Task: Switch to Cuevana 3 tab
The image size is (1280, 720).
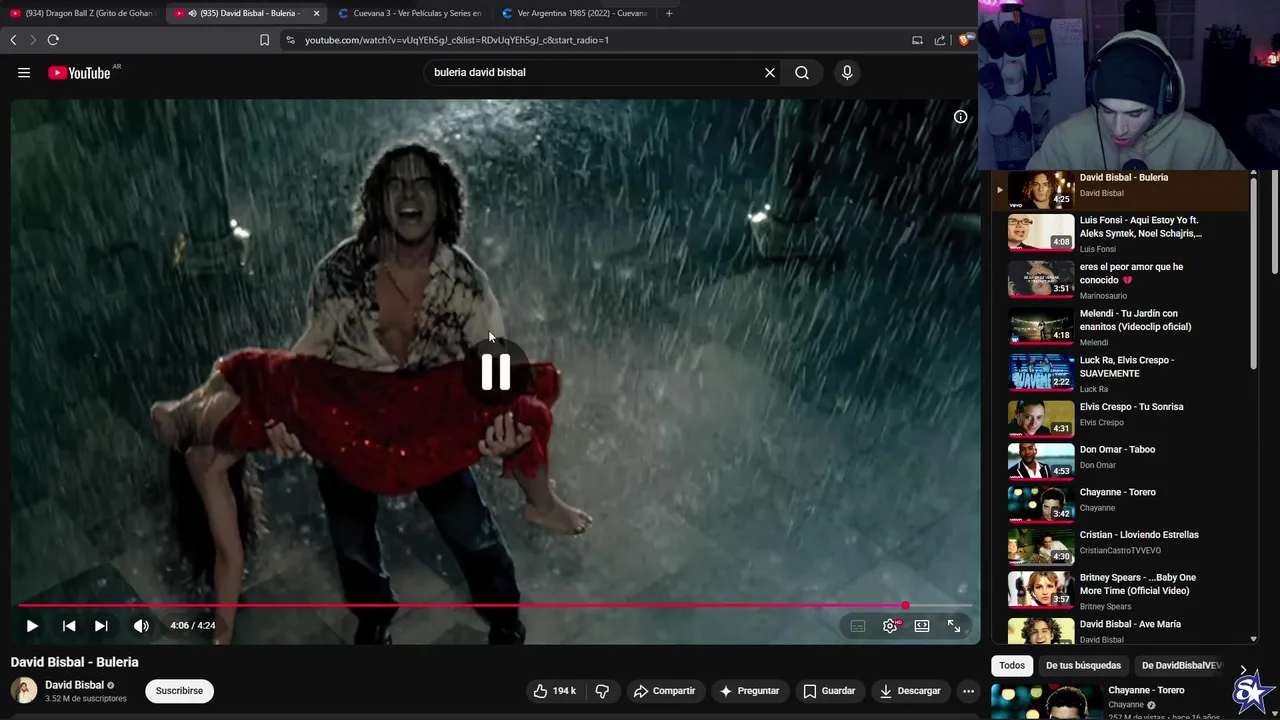Action: (x=410, y=13)
